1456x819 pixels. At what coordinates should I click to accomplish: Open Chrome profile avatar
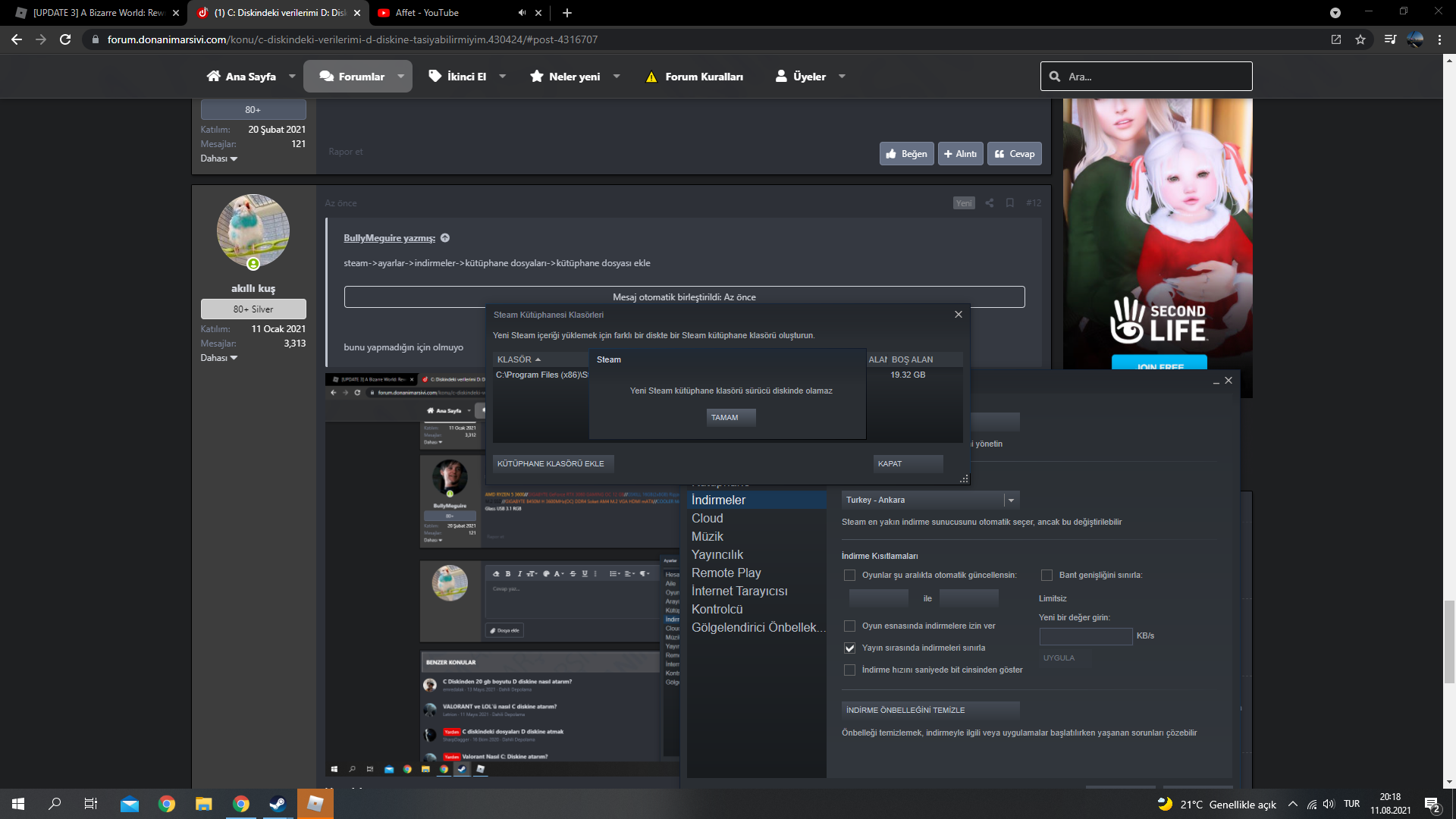pyautogui.click(x=1415, y=39)
